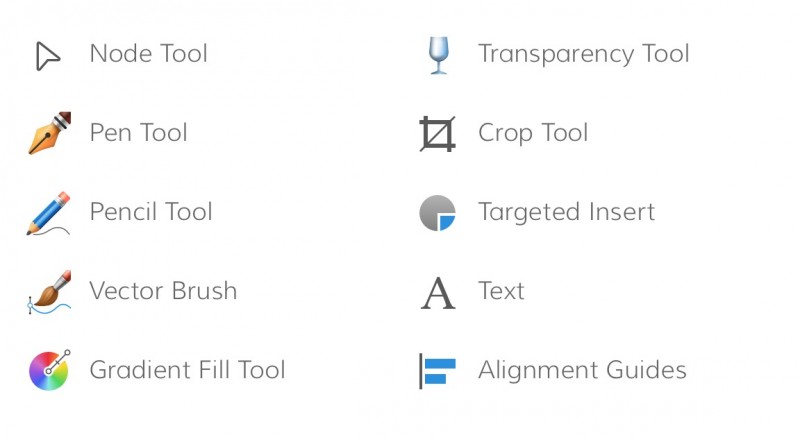The width and height of the screenshot is (800, 440).
Task: Click the Pen Tool label
Action: pyautogui.click(x=139, y=133)
